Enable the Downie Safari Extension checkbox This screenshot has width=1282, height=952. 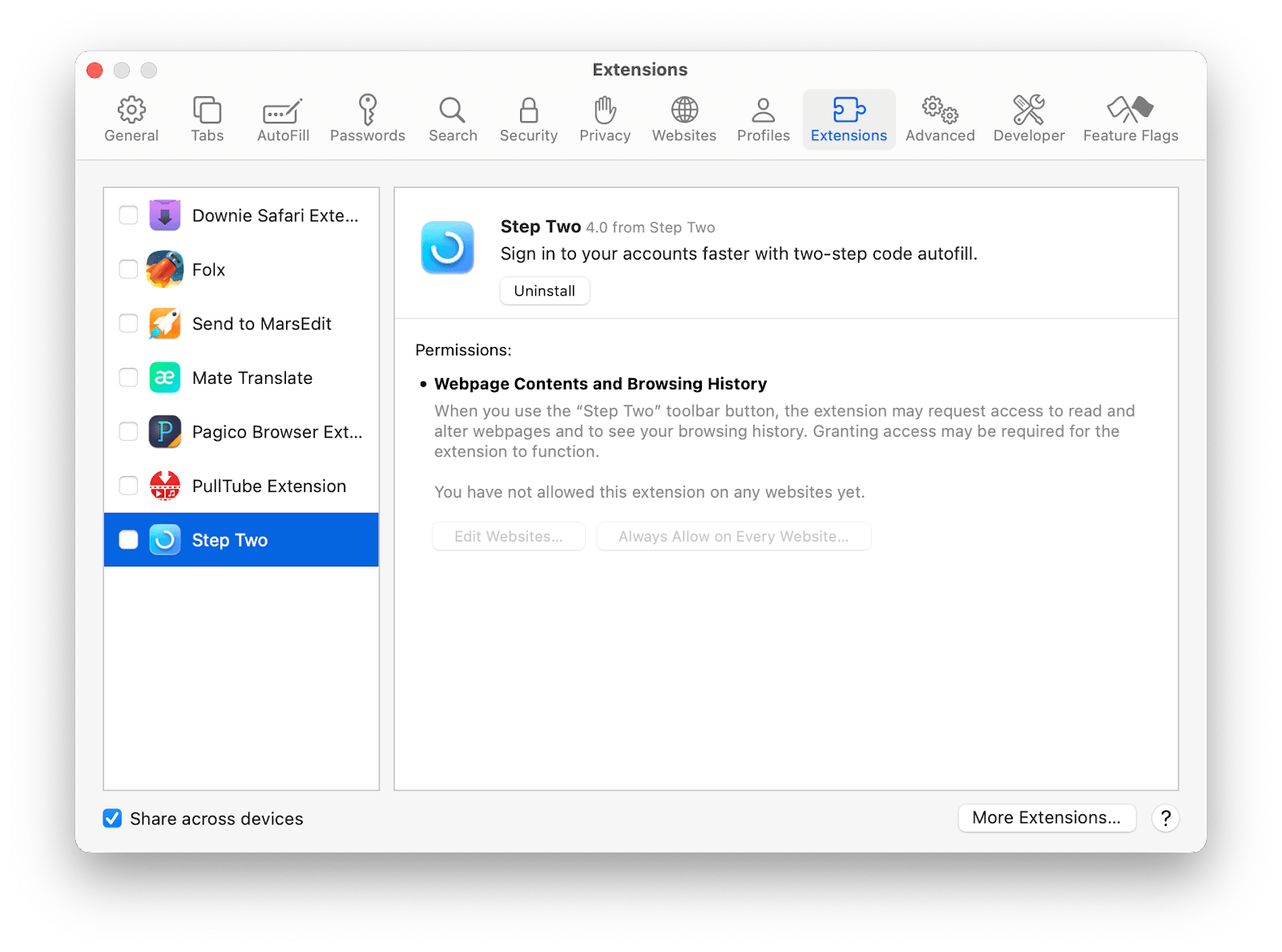click(128, 215)
